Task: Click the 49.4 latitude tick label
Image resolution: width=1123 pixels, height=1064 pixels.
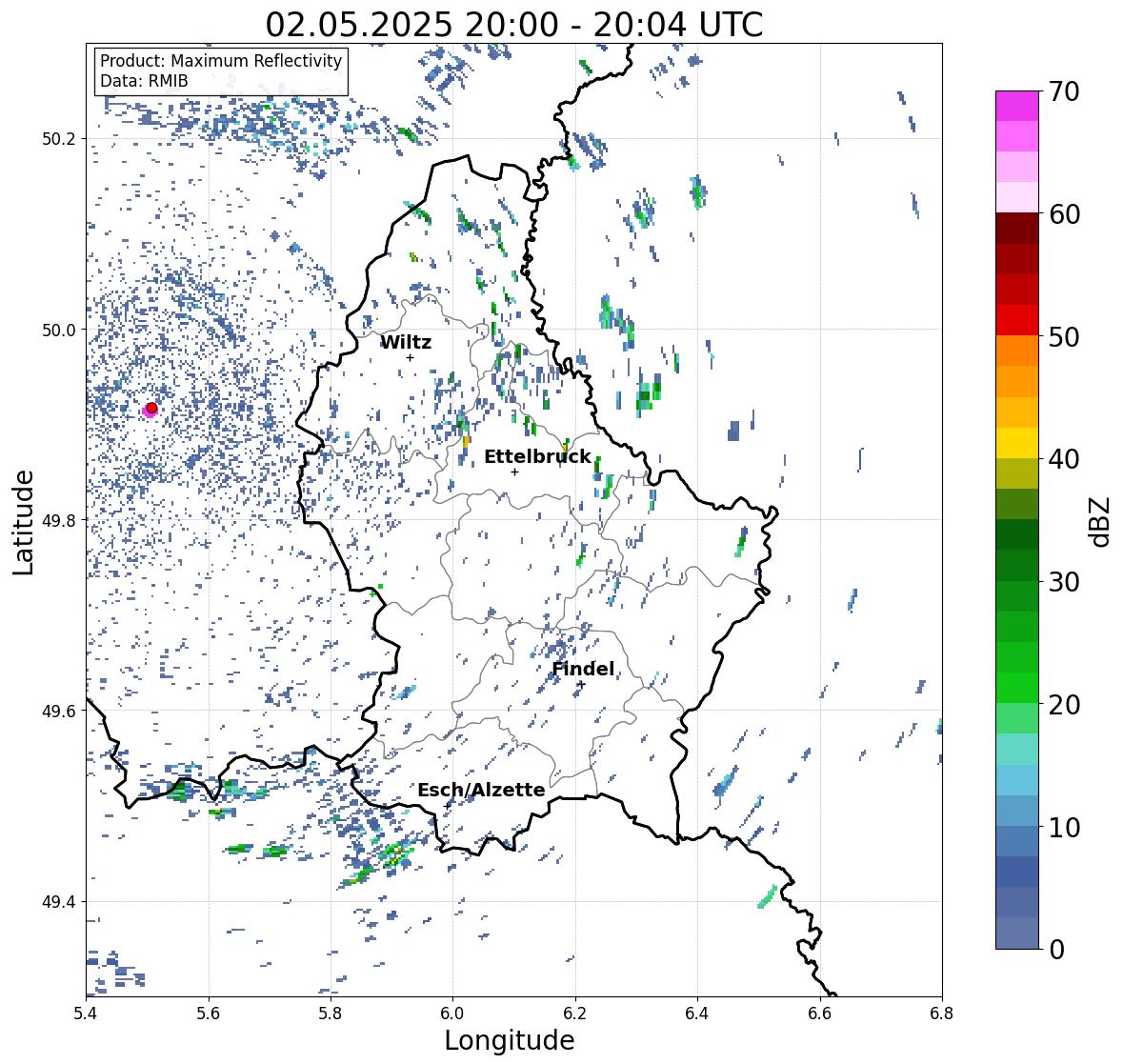Action: (x=59, y=901)
